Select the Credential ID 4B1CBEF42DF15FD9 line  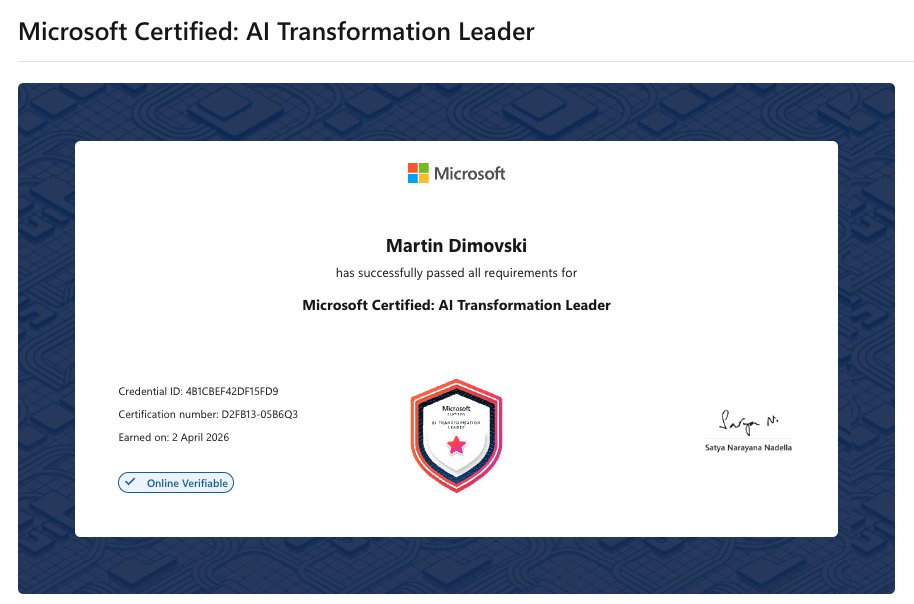pos(198,391)
